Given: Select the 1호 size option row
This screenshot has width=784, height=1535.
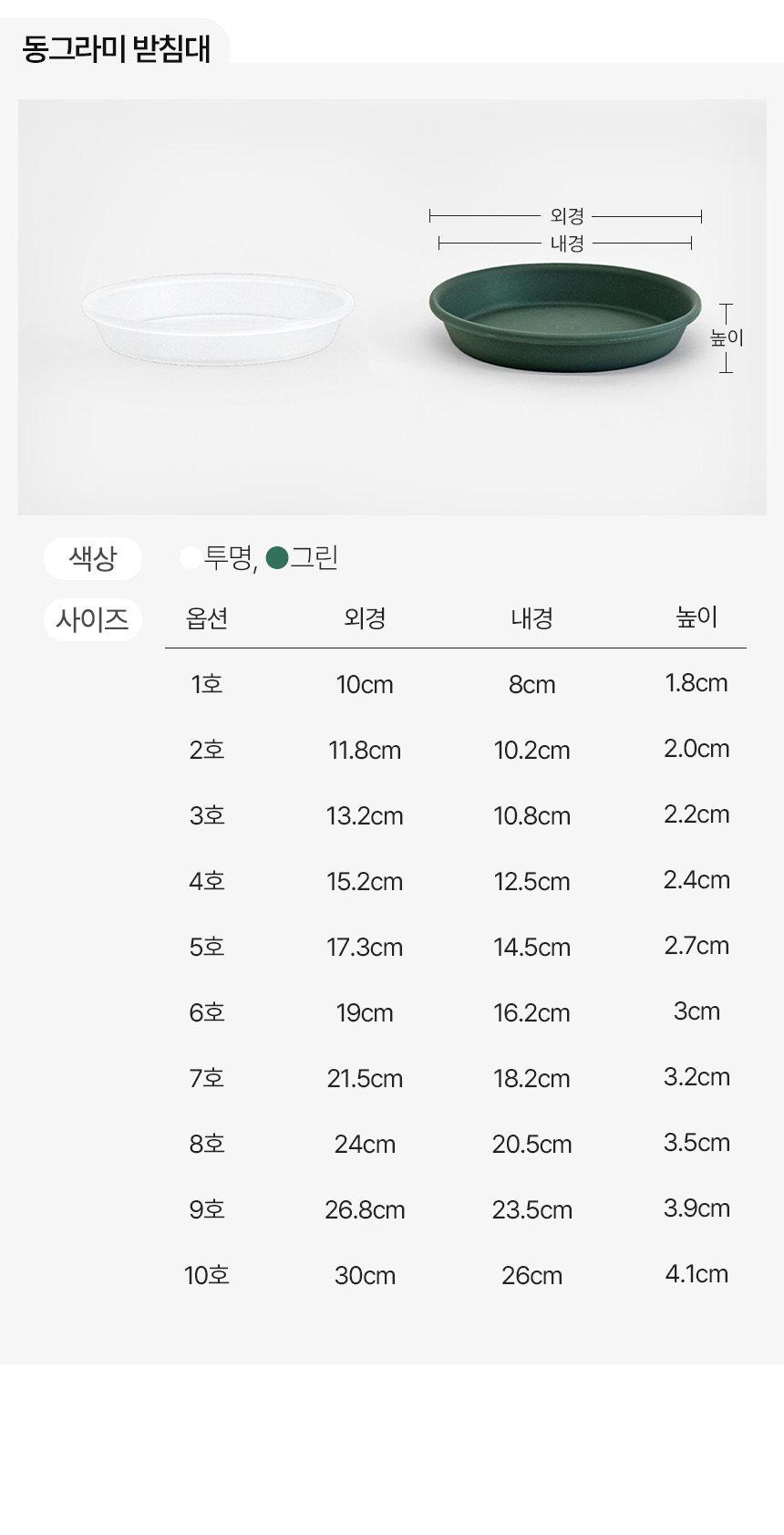Looking at the screenshot, I should point(207,684).
